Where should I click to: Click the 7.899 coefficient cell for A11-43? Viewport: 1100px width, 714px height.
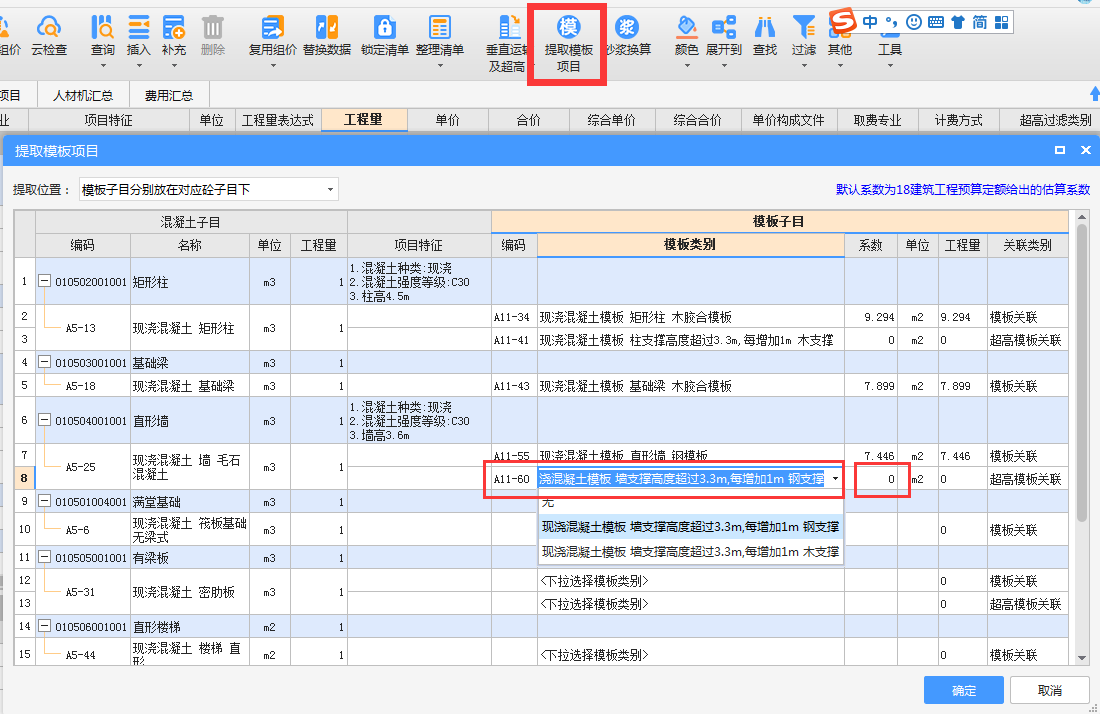871,386
